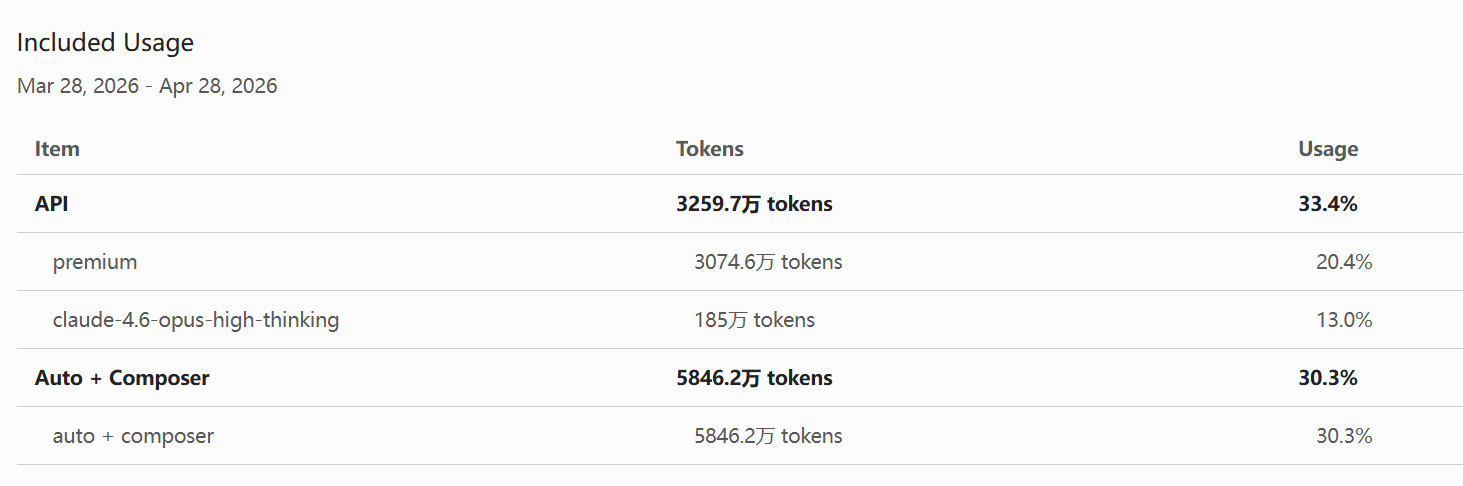Click the non-bold 30.3% sub-row usage value

pos(1344,436)
